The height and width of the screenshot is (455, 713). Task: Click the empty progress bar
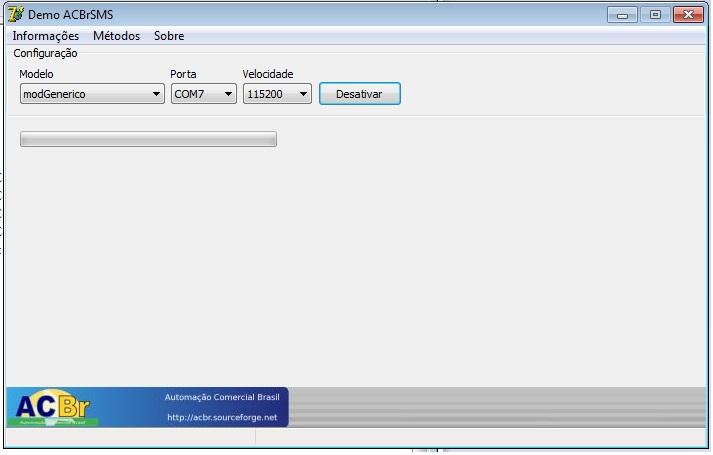click(x=148, y=139)
